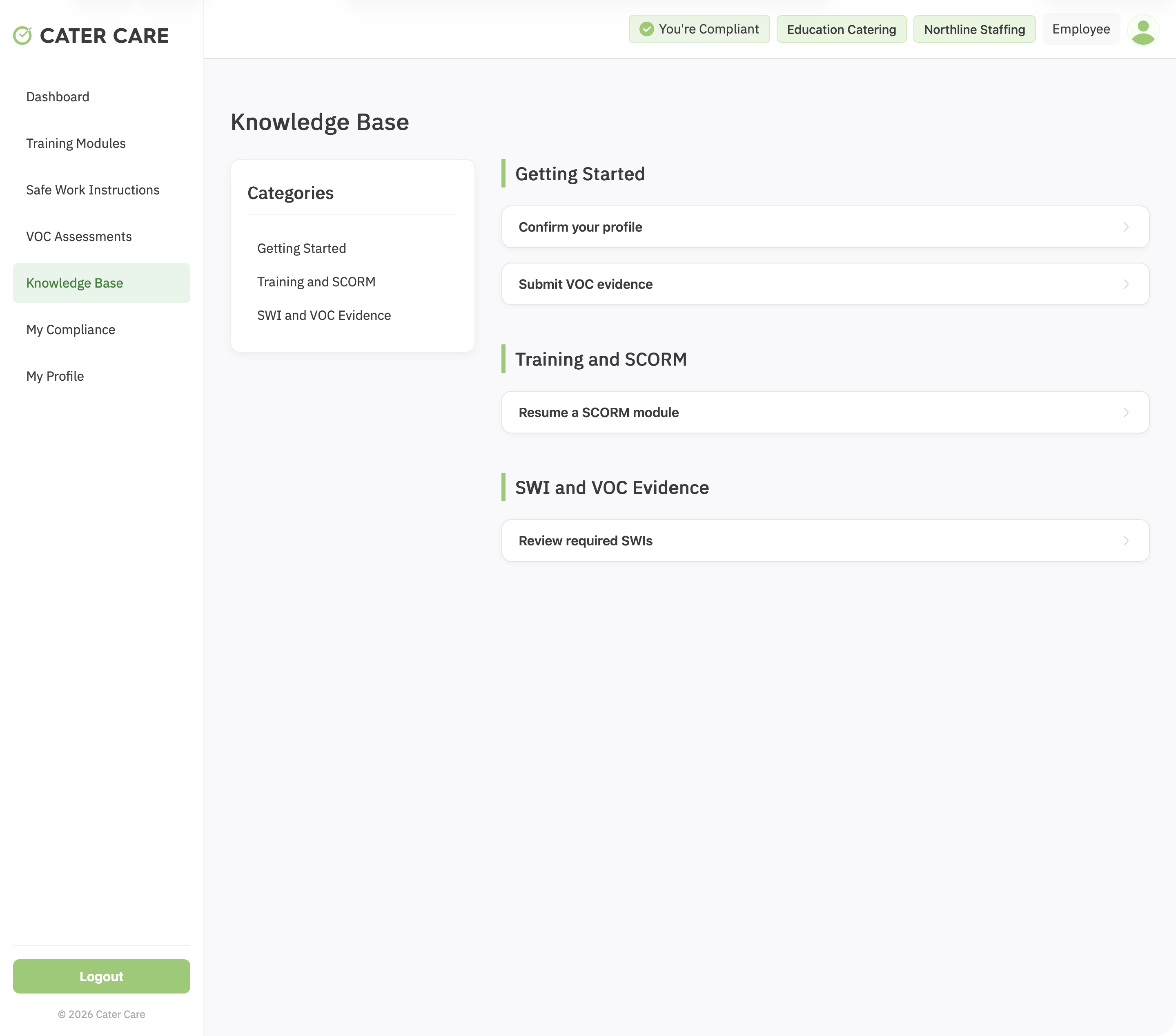Select Training and SCORM category link

(x=316, y=282)
